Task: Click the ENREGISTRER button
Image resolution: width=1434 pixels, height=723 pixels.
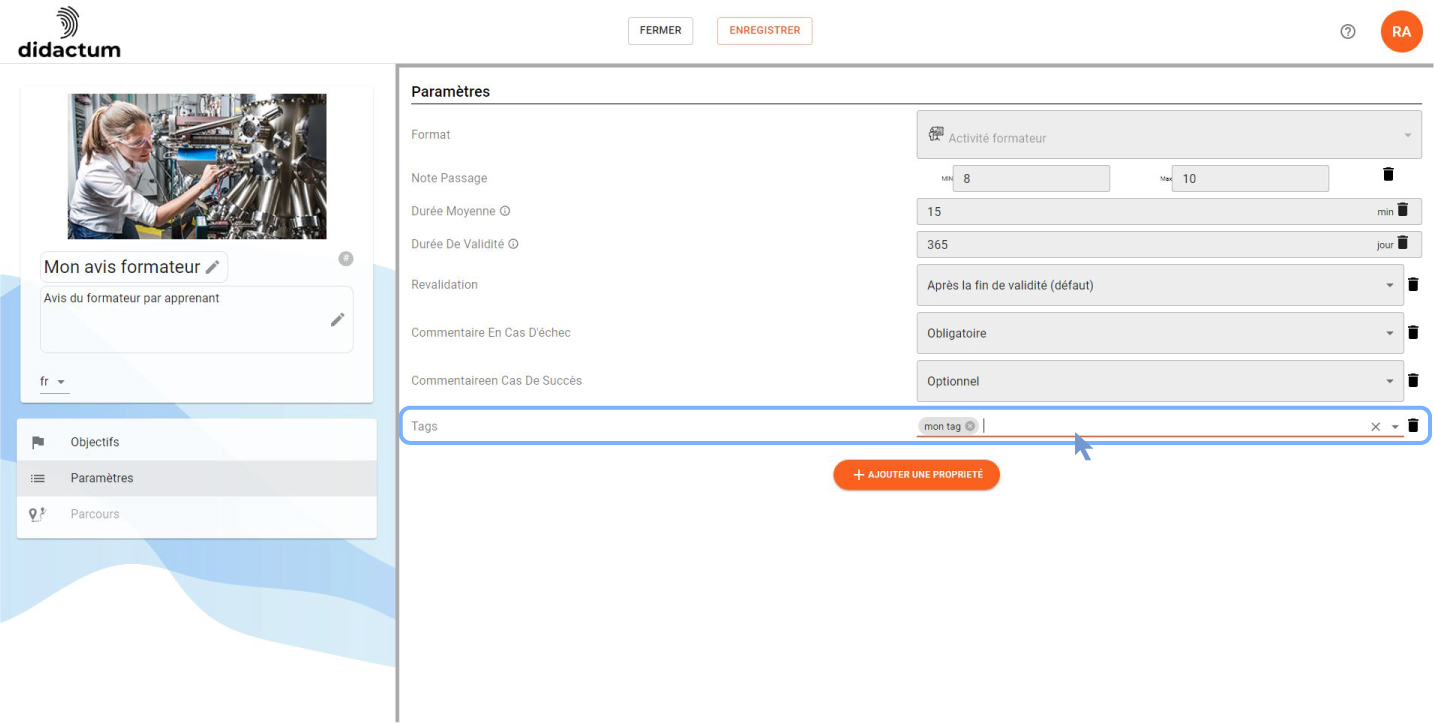Action: tap(765, 31)
